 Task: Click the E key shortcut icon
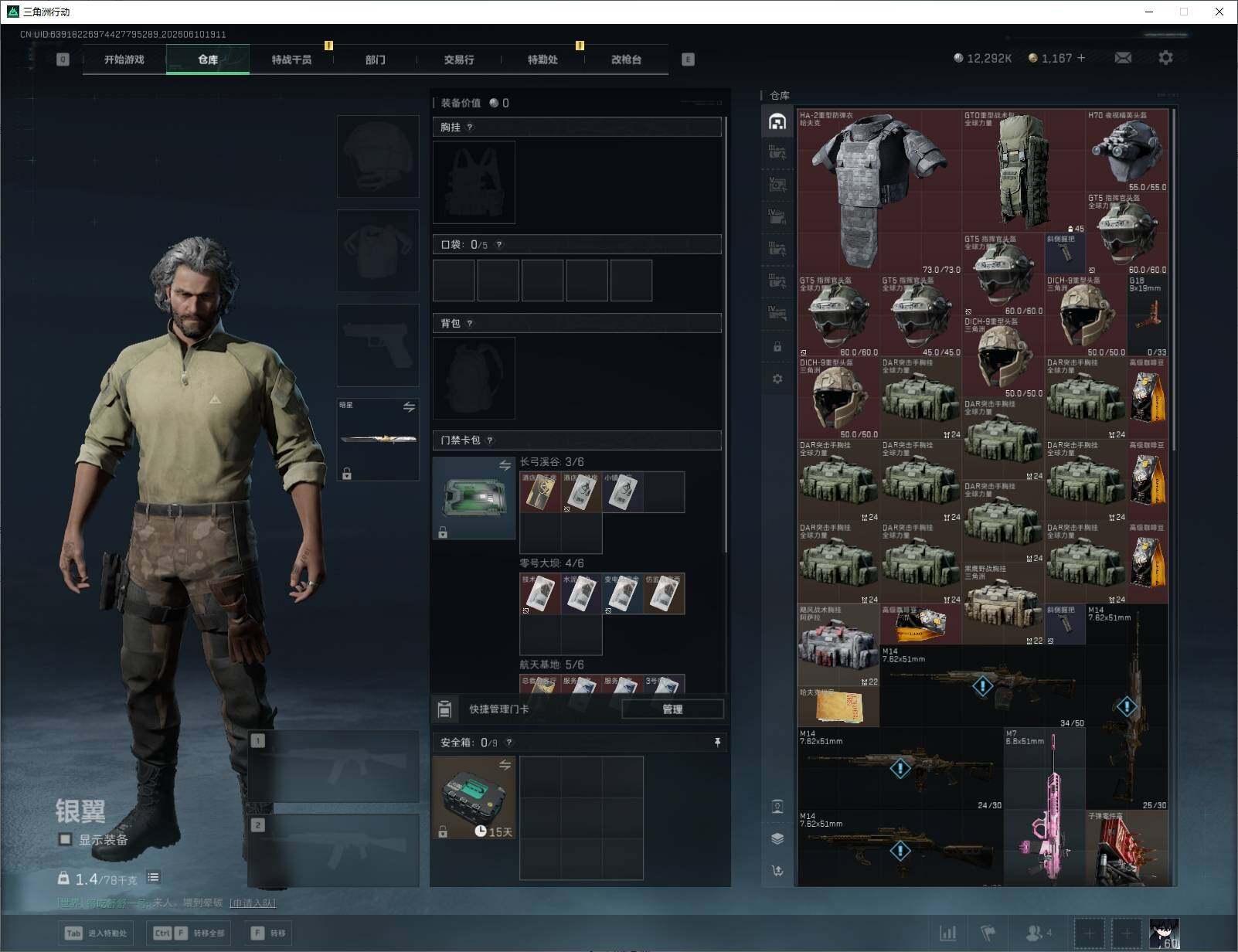(x=688, y=59)
